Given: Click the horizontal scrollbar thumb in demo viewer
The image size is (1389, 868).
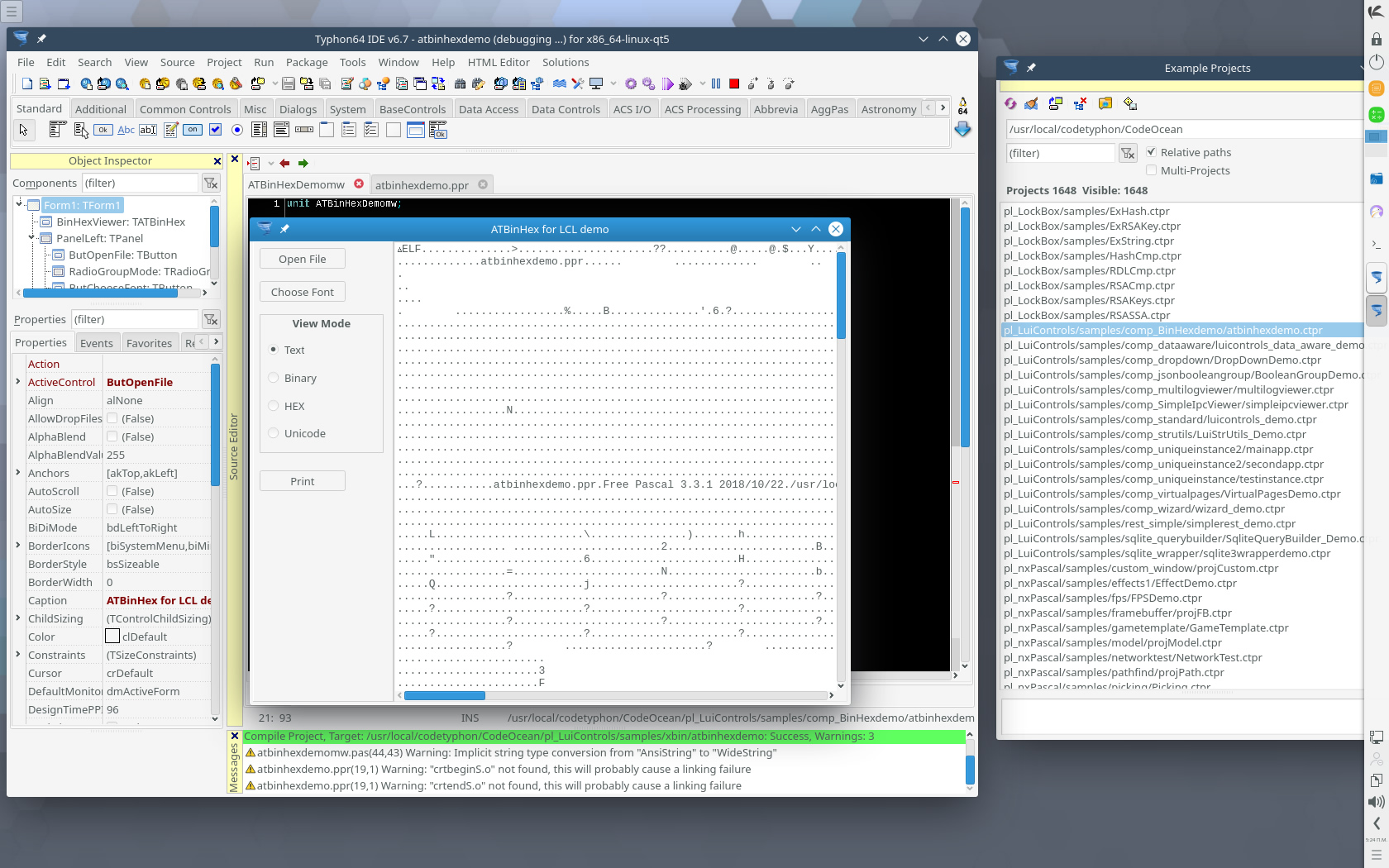Looking at the screenshot, I should click(445, 695).
